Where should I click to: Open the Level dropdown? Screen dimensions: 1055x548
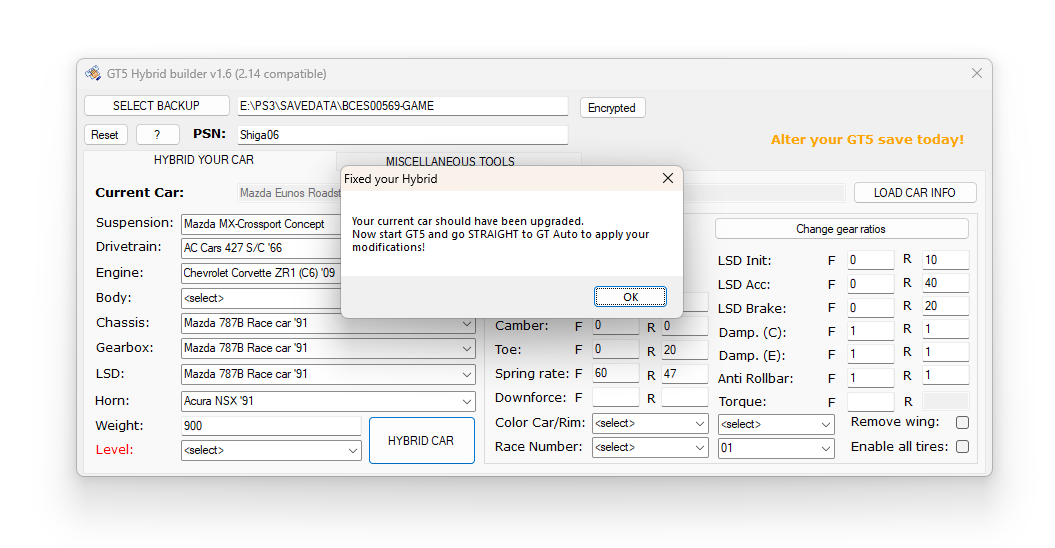(x=271, y=451)
